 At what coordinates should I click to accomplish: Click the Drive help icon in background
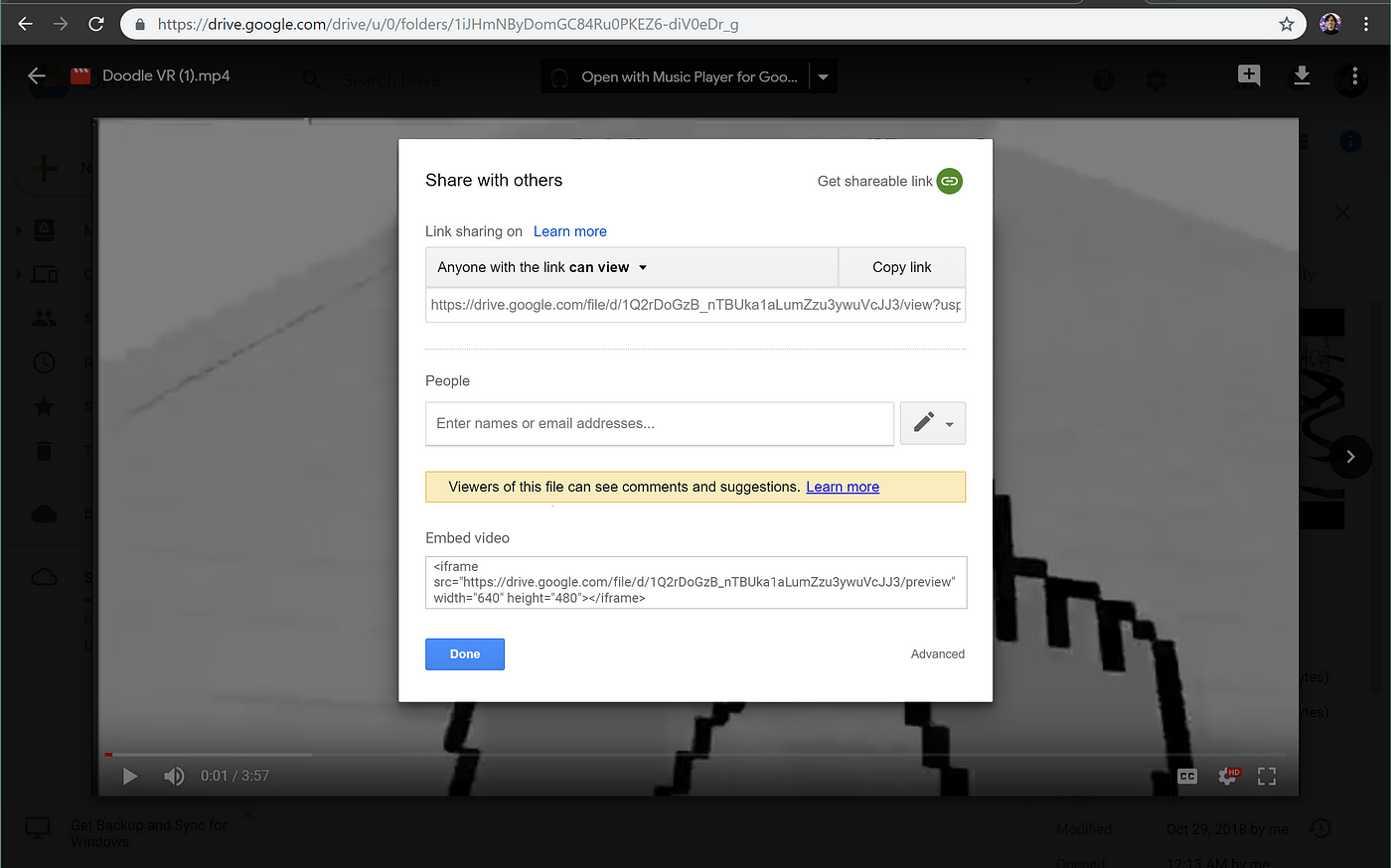[x=1104, y=80]
